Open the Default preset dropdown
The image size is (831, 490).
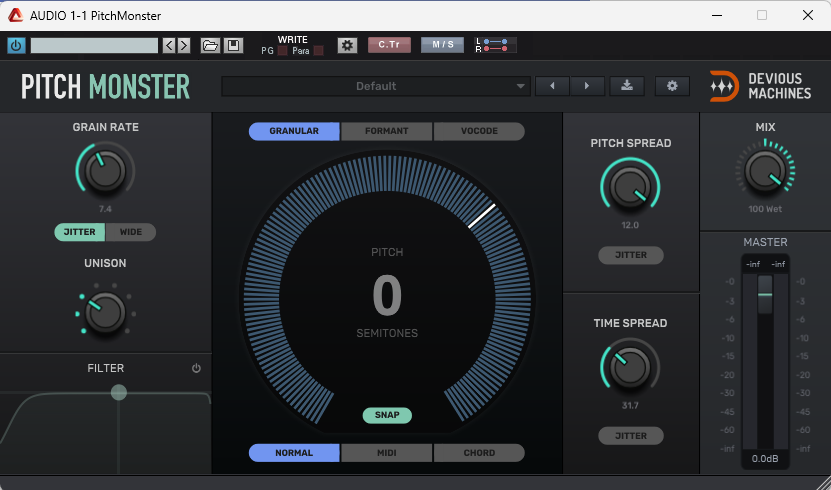point(376,86)
